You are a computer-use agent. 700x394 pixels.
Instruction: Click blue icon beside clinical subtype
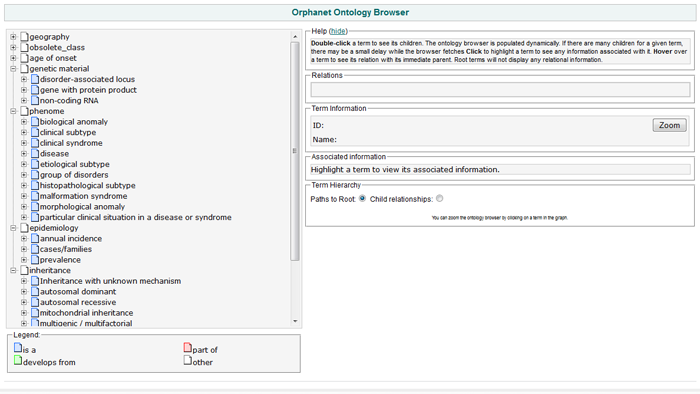35,132
